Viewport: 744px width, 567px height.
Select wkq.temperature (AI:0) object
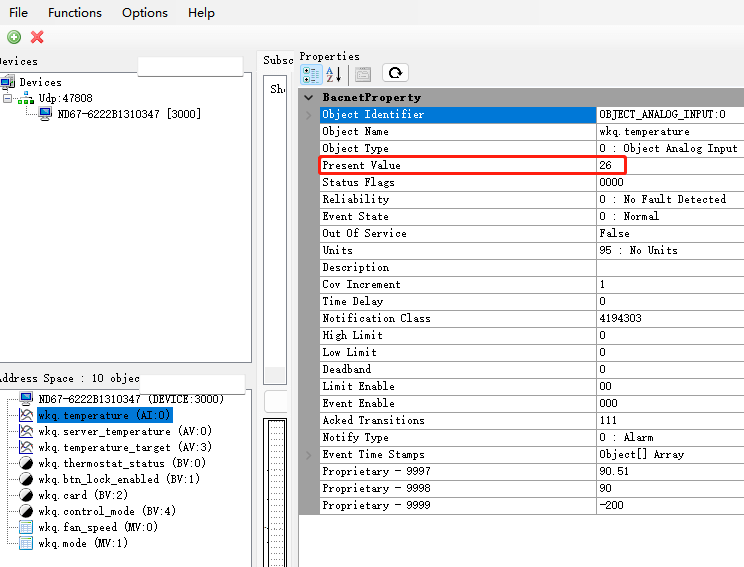point(104,415)
